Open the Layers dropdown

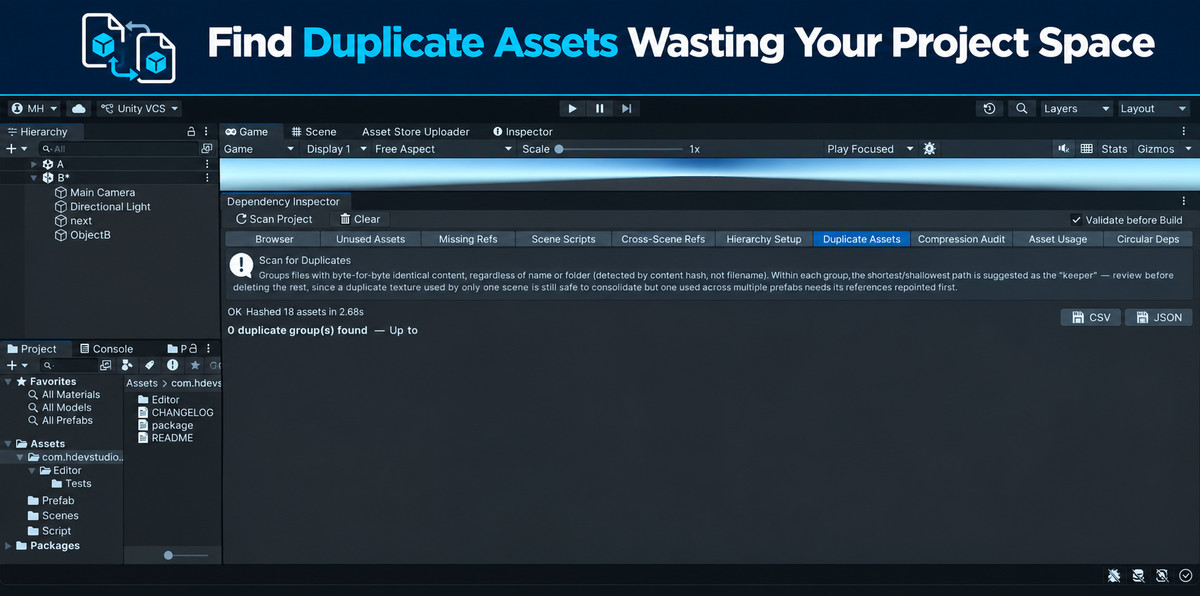pyautogui.click(x=1075, y=108)
